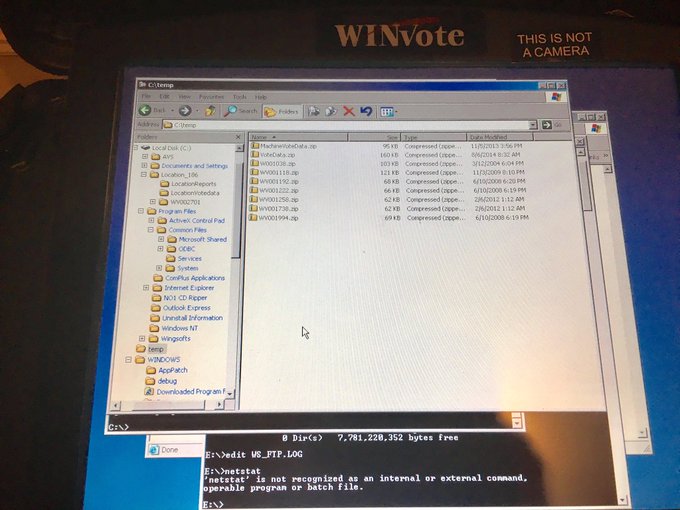Sort by the Date Modified column header
The width and height of the screenshot is (680, 510).
(500, 137)
